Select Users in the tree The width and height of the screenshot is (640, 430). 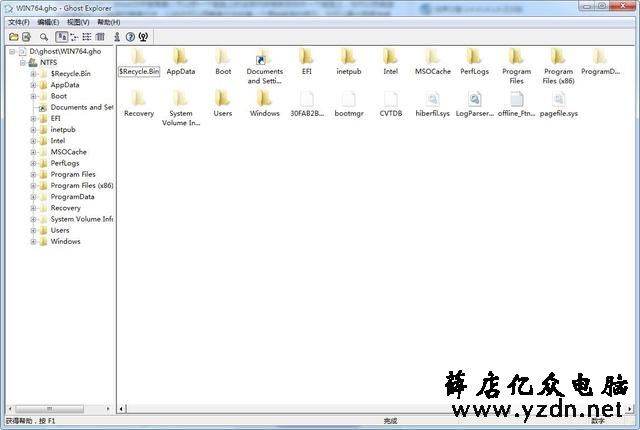click(x=60, y=231)
